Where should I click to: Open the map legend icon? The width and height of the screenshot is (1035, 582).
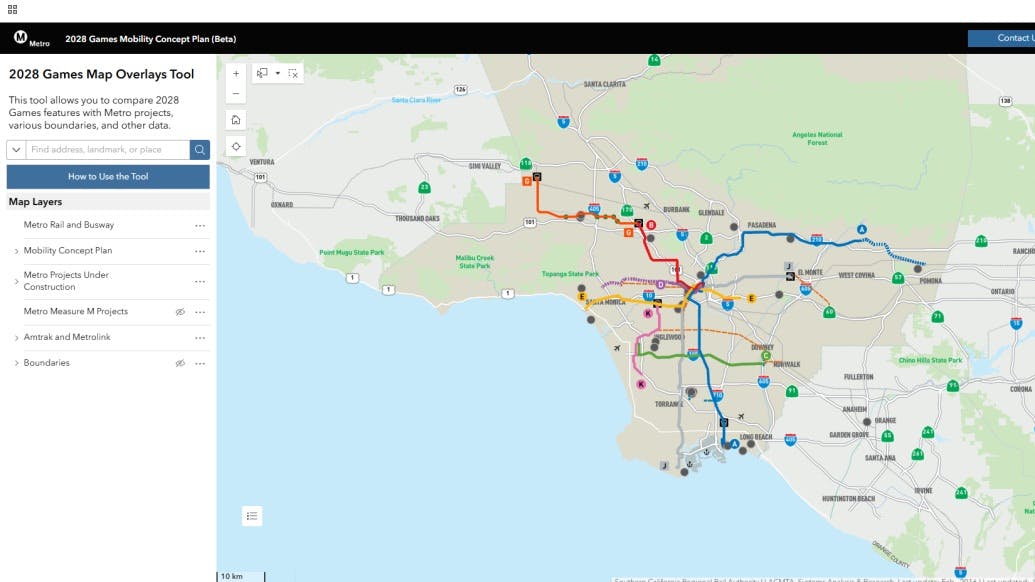[251, 515]
